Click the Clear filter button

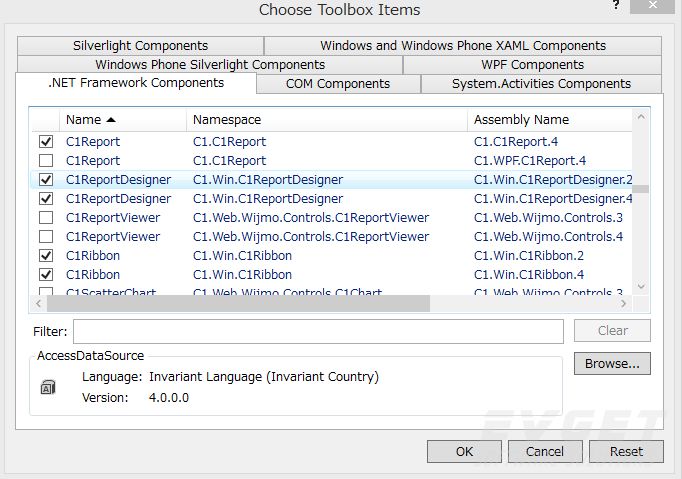[612, 331]
